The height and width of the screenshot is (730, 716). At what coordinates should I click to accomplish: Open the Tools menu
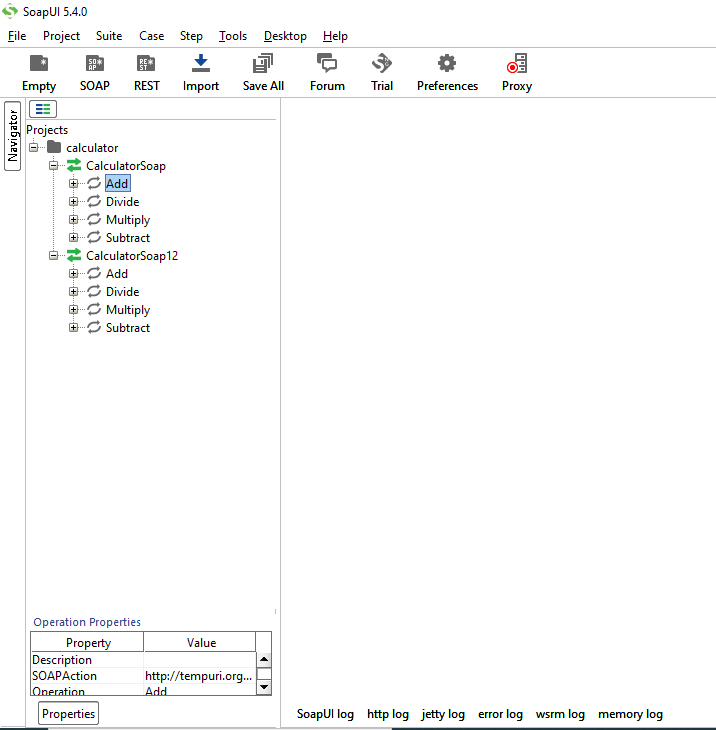click(x=233, y=36)
